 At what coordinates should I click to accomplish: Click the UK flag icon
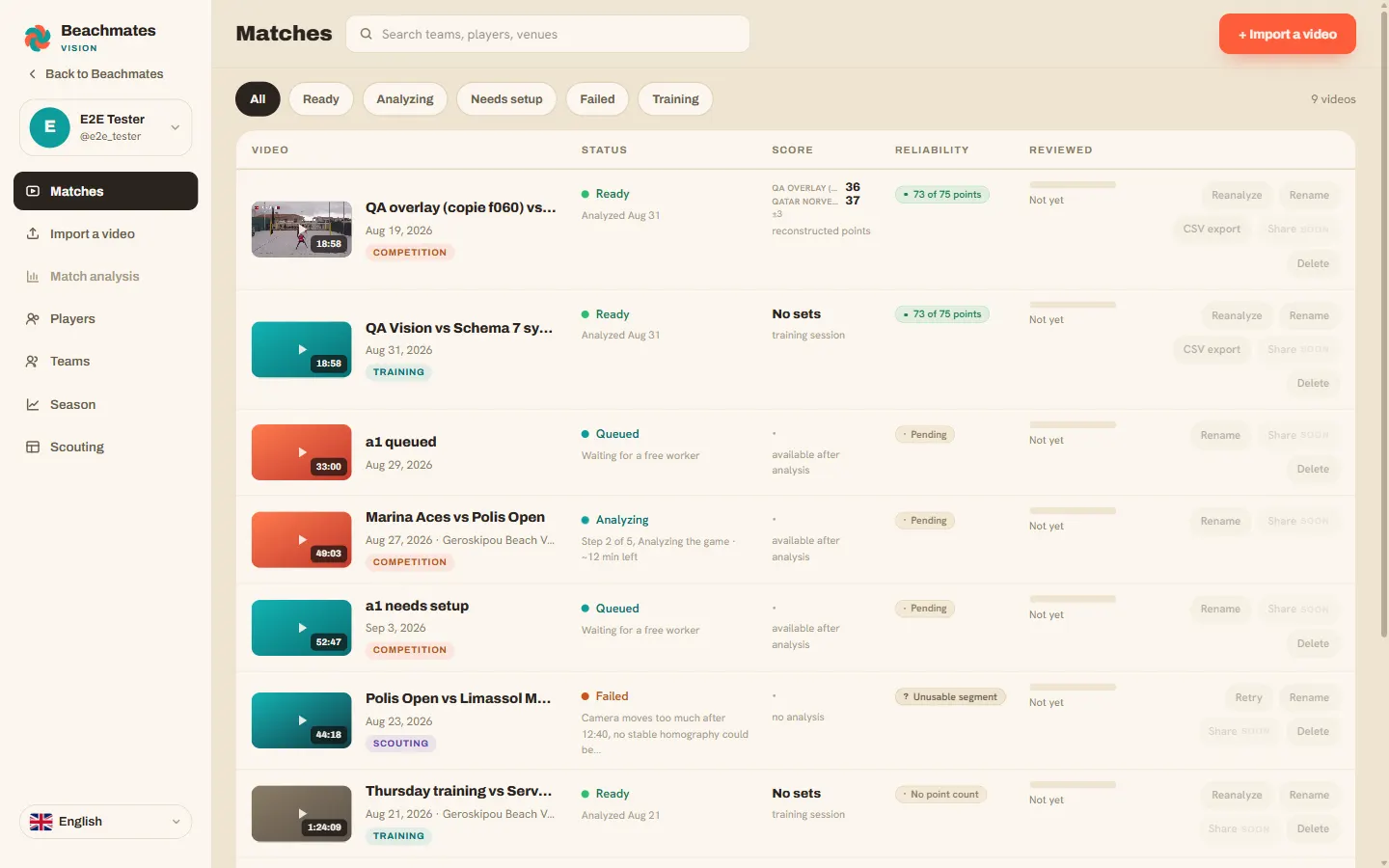[41, 822]
